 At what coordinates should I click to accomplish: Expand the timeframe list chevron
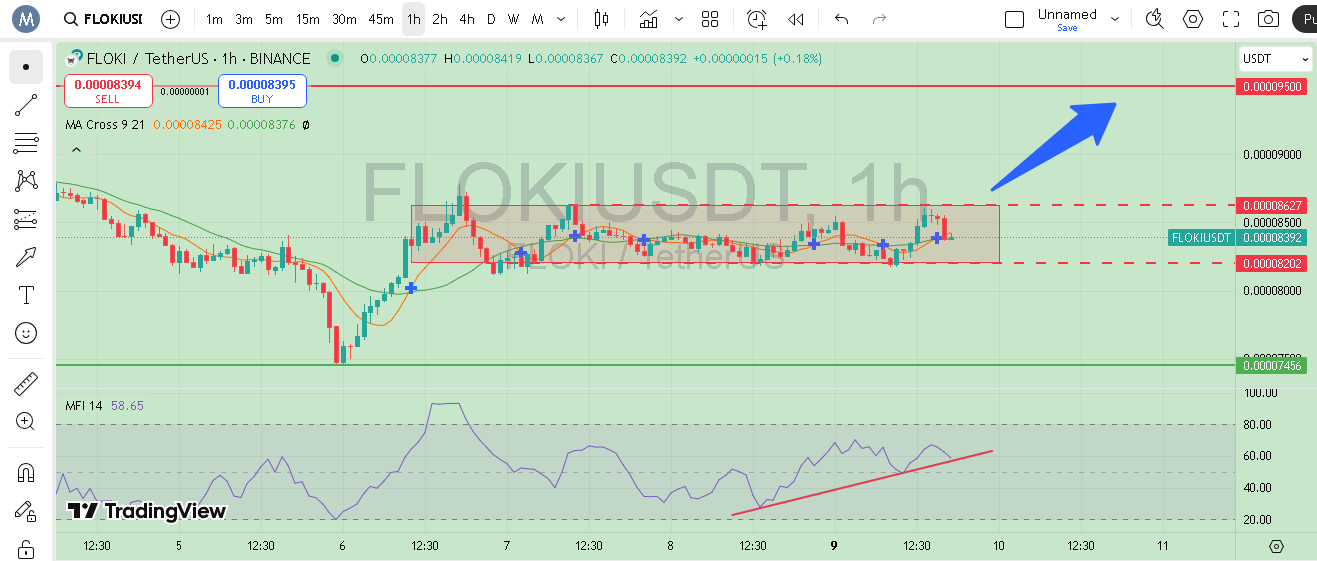(560, 19)
